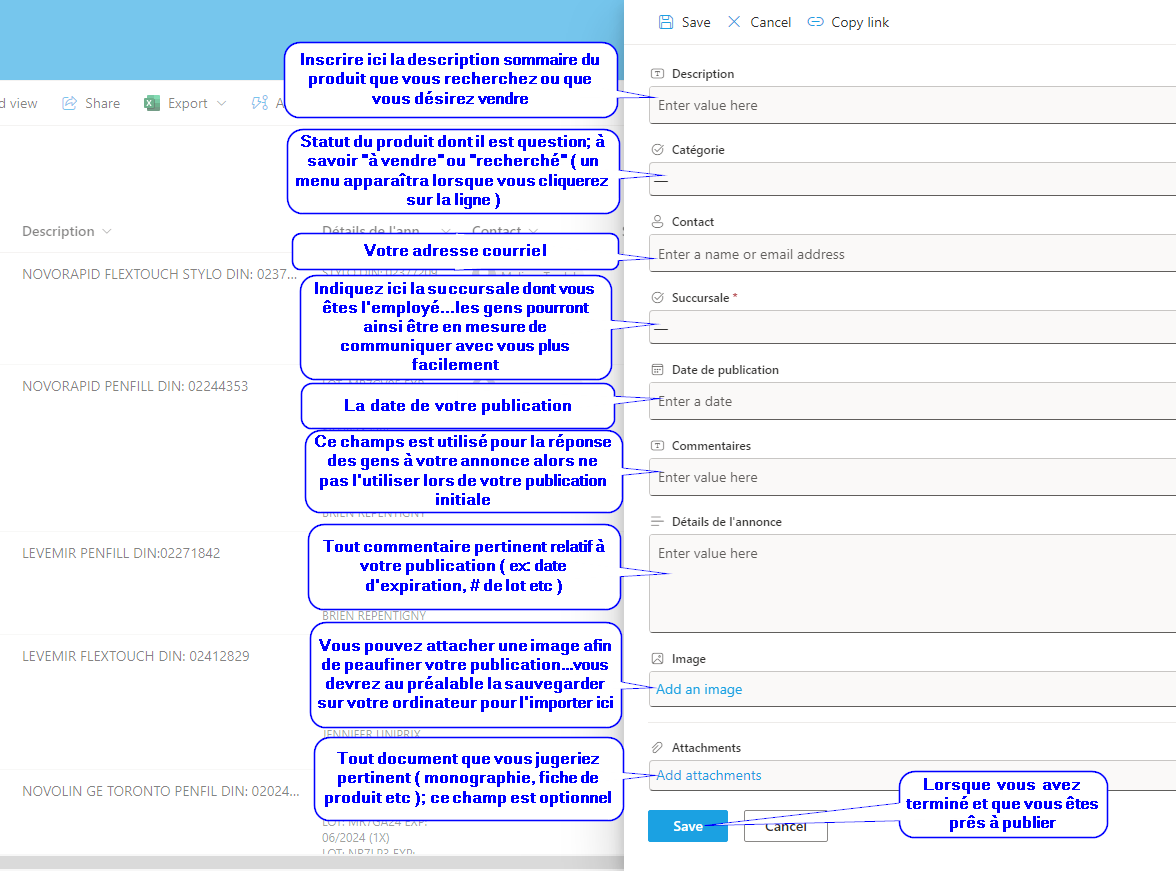
Task: Click the Save label in top command bar
Action: click(x=696, y=23)
